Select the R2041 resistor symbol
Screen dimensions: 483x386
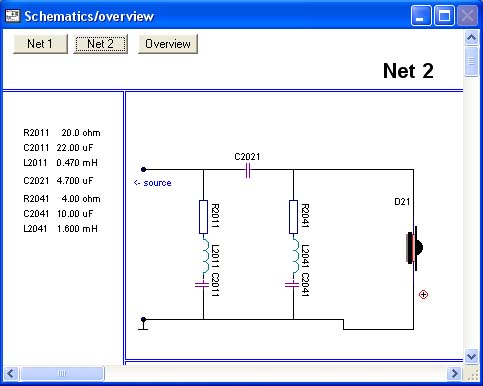coord(293,217)
